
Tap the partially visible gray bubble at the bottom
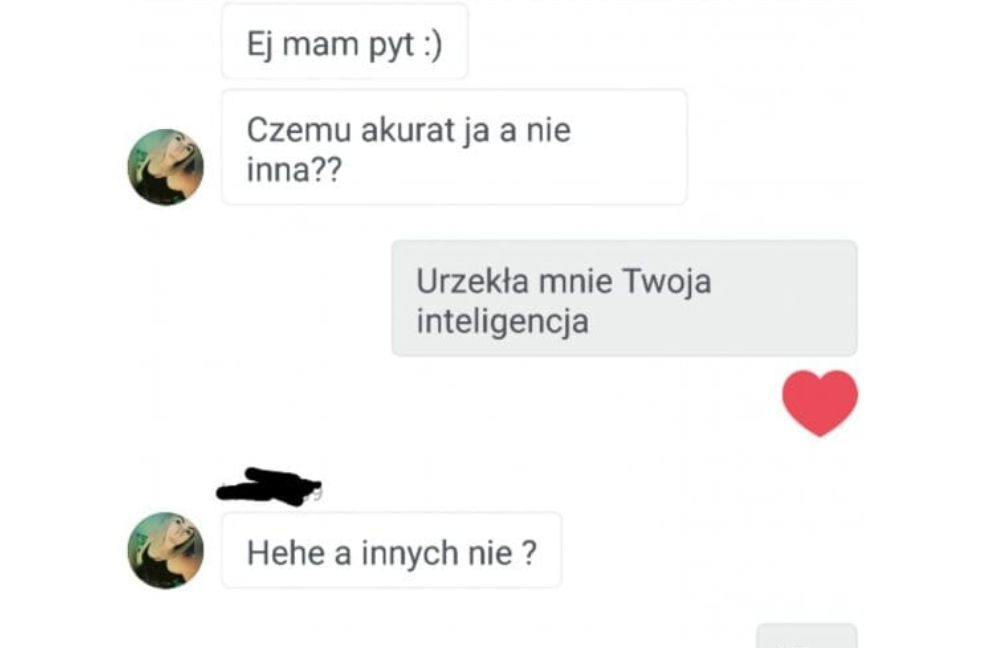pyautogui.click(x=806, y=636)
